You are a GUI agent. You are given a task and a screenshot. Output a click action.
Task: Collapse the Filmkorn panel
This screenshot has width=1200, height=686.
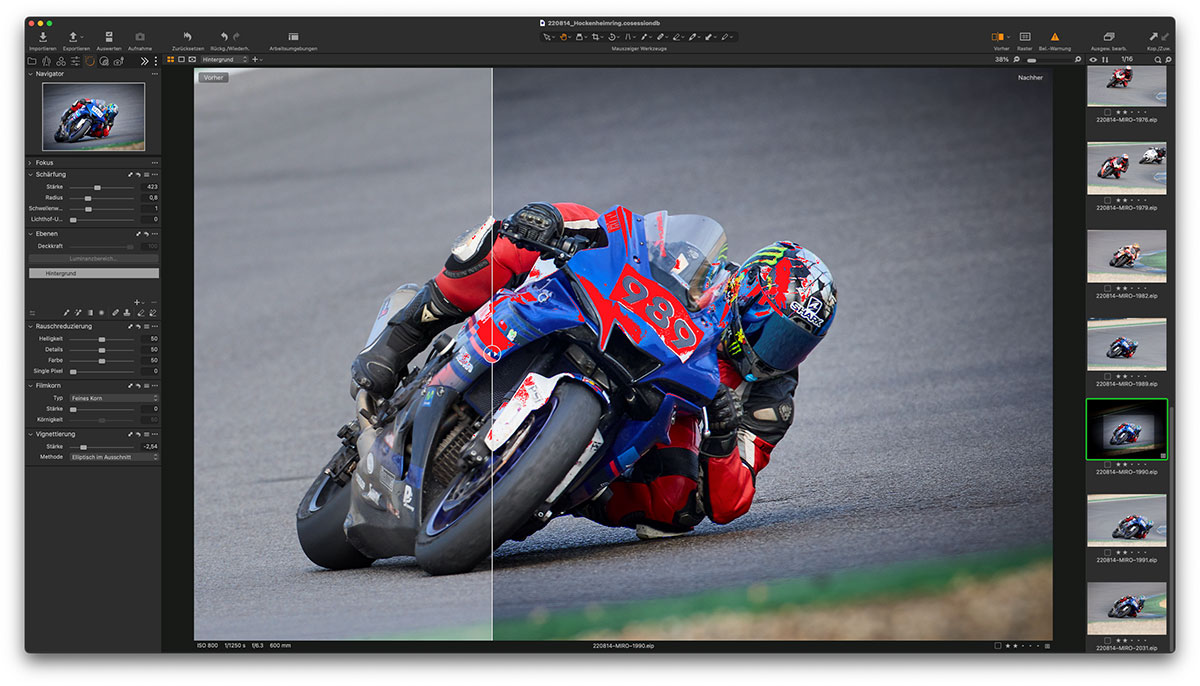30,385
